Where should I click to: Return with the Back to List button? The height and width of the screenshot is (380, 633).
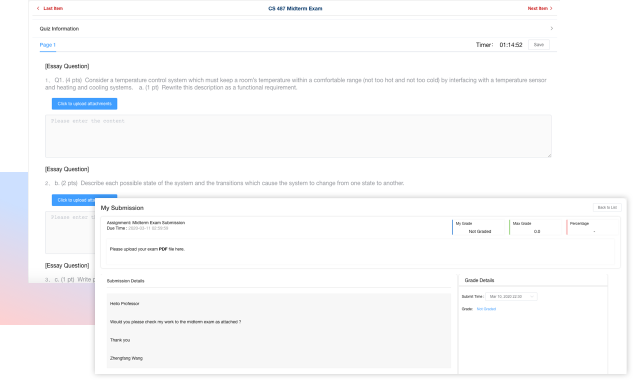607,208
